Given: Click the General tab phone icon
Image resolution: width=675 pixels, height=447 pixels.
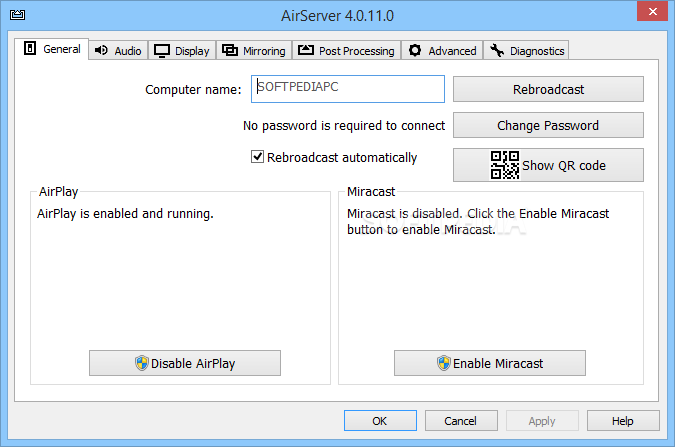Looking at the screenshot, I should (30, 48).
